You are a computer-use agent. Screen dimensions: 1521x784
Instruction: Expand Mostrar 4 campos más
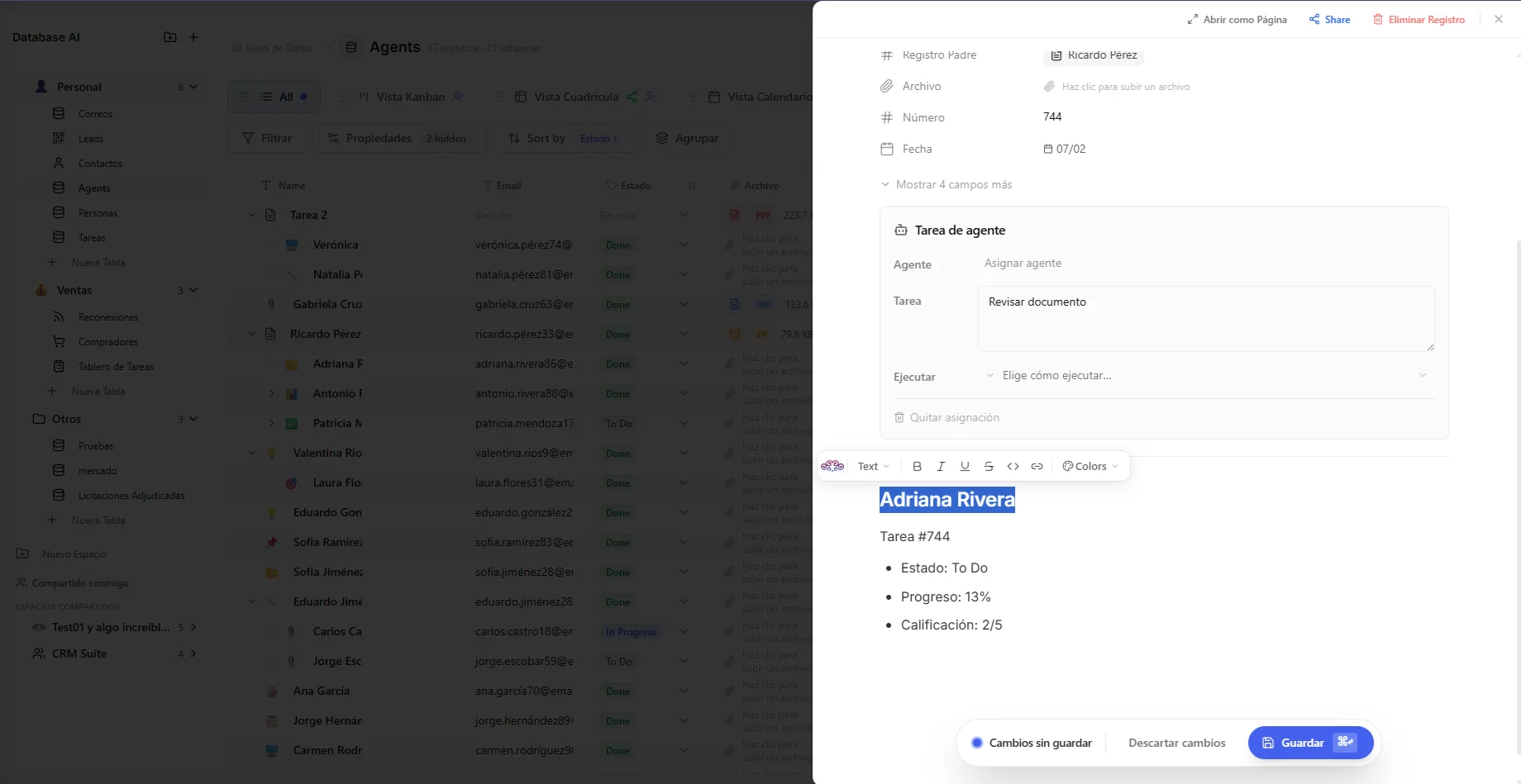point(946,185)
